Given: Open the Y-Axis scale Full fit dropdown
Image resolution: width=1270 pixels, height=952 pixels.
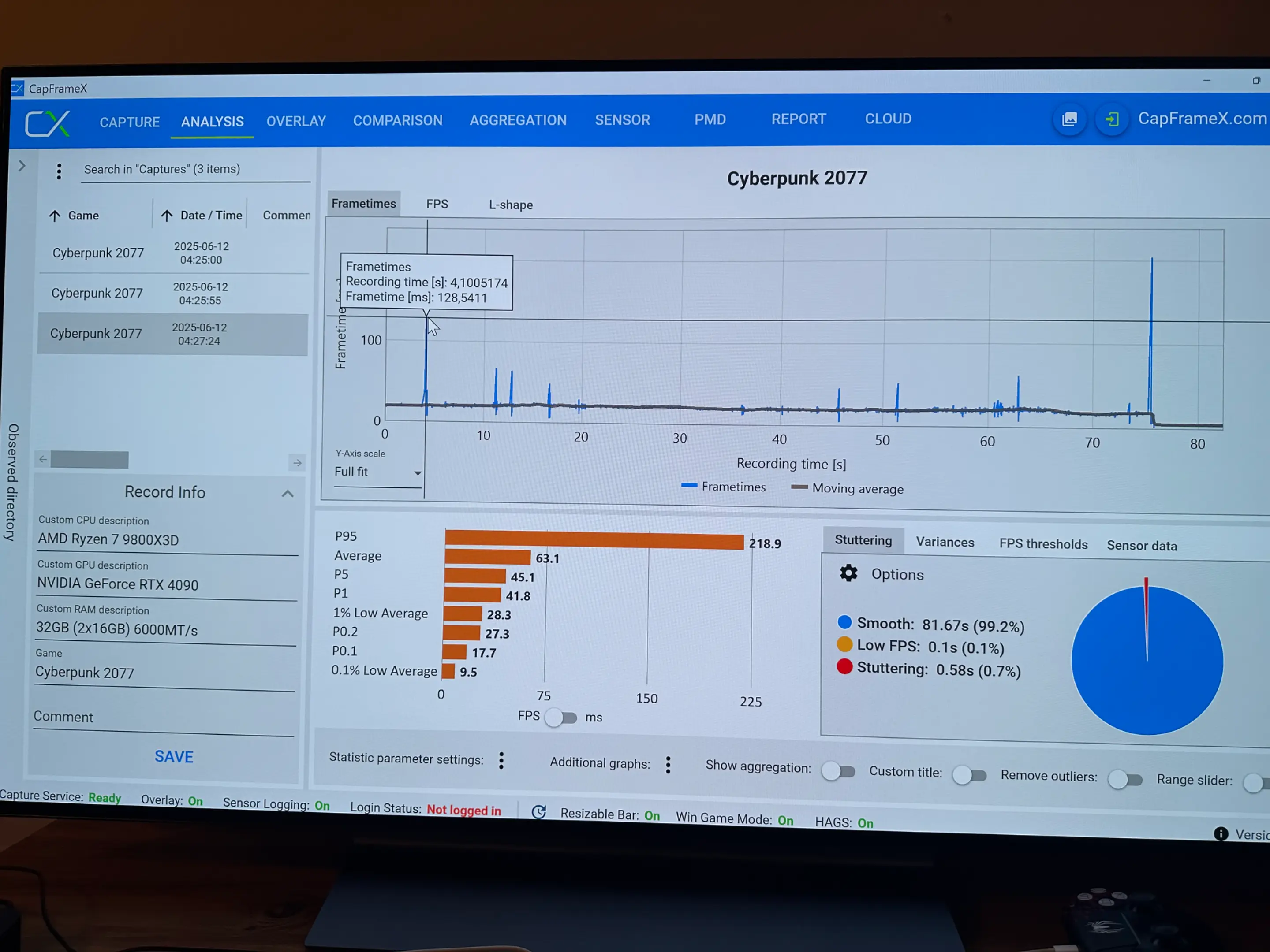Looking at the screenshot, I should pos(378,472).
